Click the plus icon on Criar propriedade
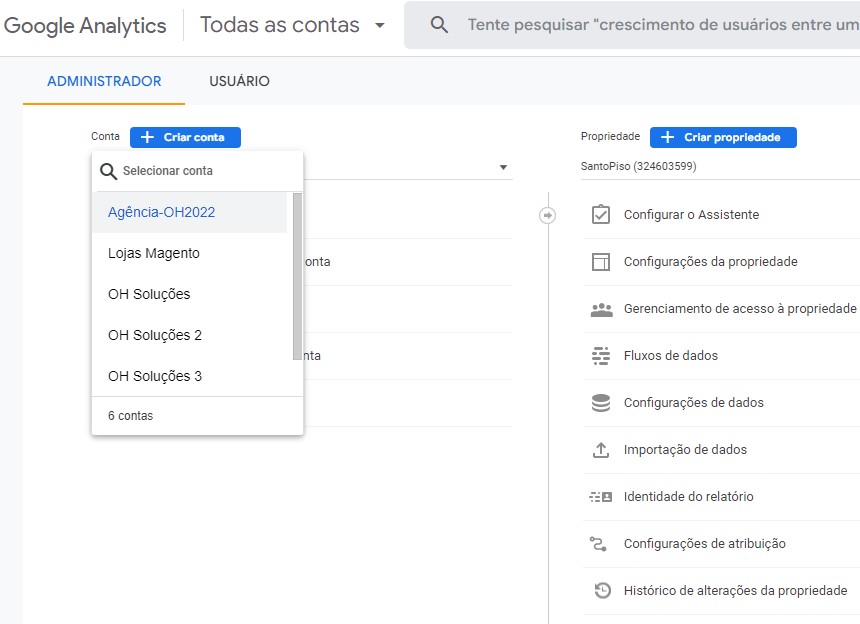860x624 pixels. [x=667, y=137]
